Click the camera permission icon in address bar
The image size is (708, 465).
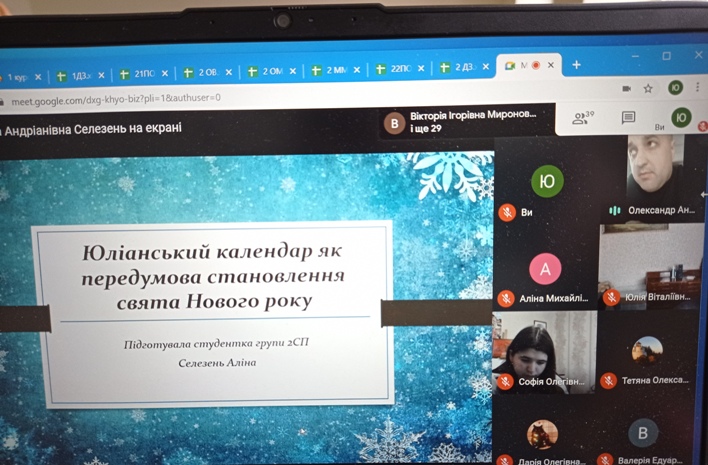click(x=626, y=88)
